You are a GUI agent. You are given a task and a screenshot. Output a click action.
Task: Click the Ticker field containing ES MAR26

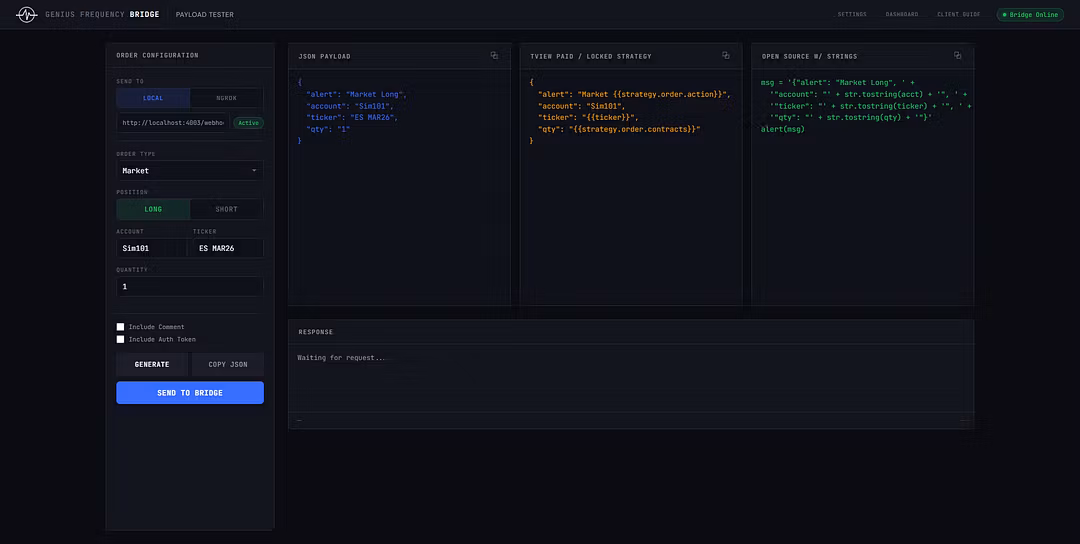click(228, 248)
